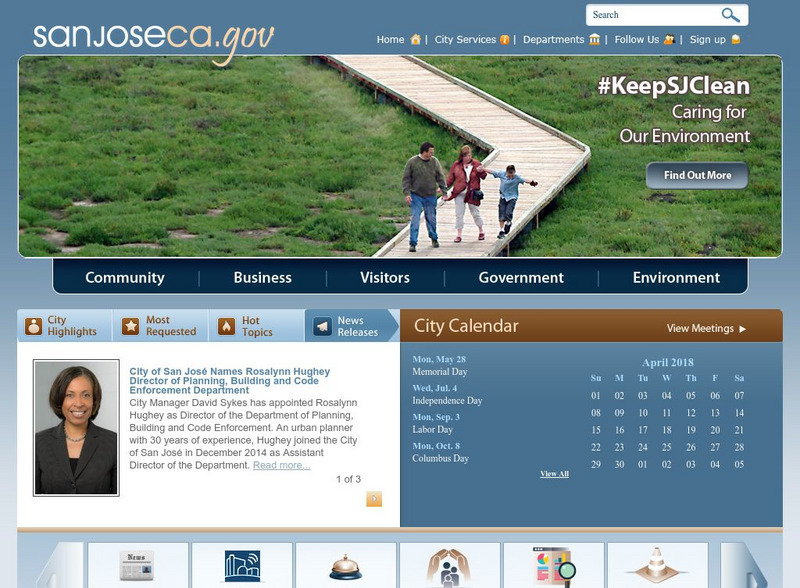Click the City Calendar heading

[466, 326]
